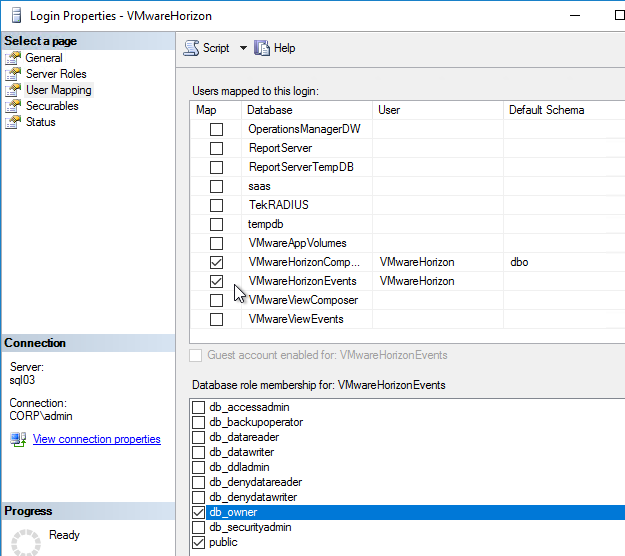Toggle the public role checkbox
625x556 pixels.
point(199,542)
